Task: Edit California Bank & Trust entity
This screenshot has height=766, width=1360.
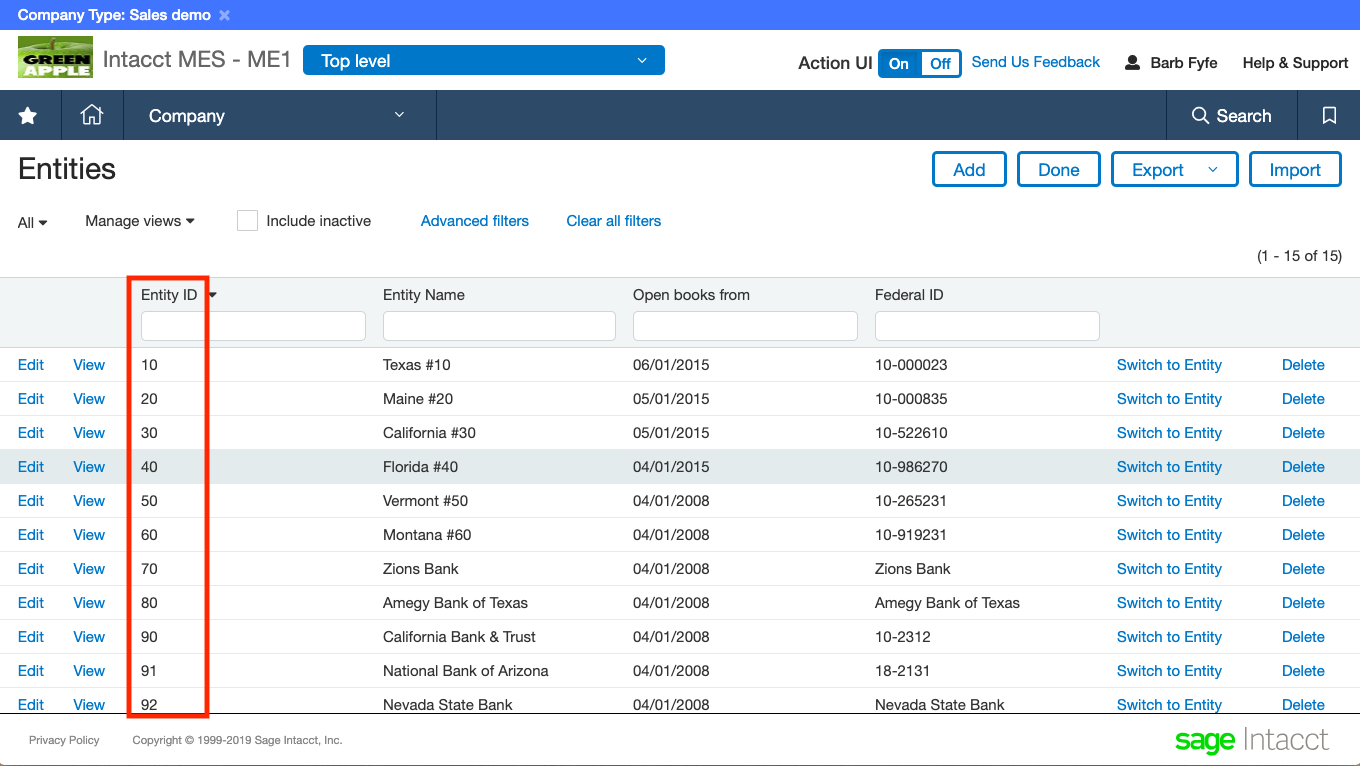Action: pos(31,637)
